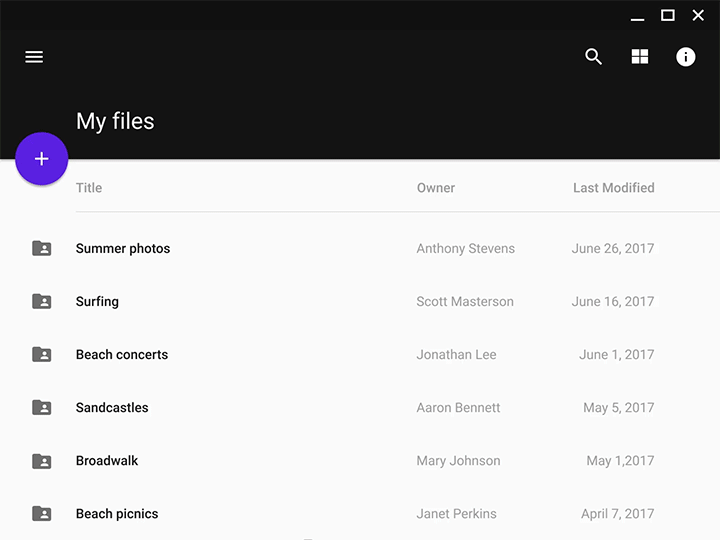Screen dimensions: 720x540
Task: Click the search magnifier icon
Action: pos(594,57)
